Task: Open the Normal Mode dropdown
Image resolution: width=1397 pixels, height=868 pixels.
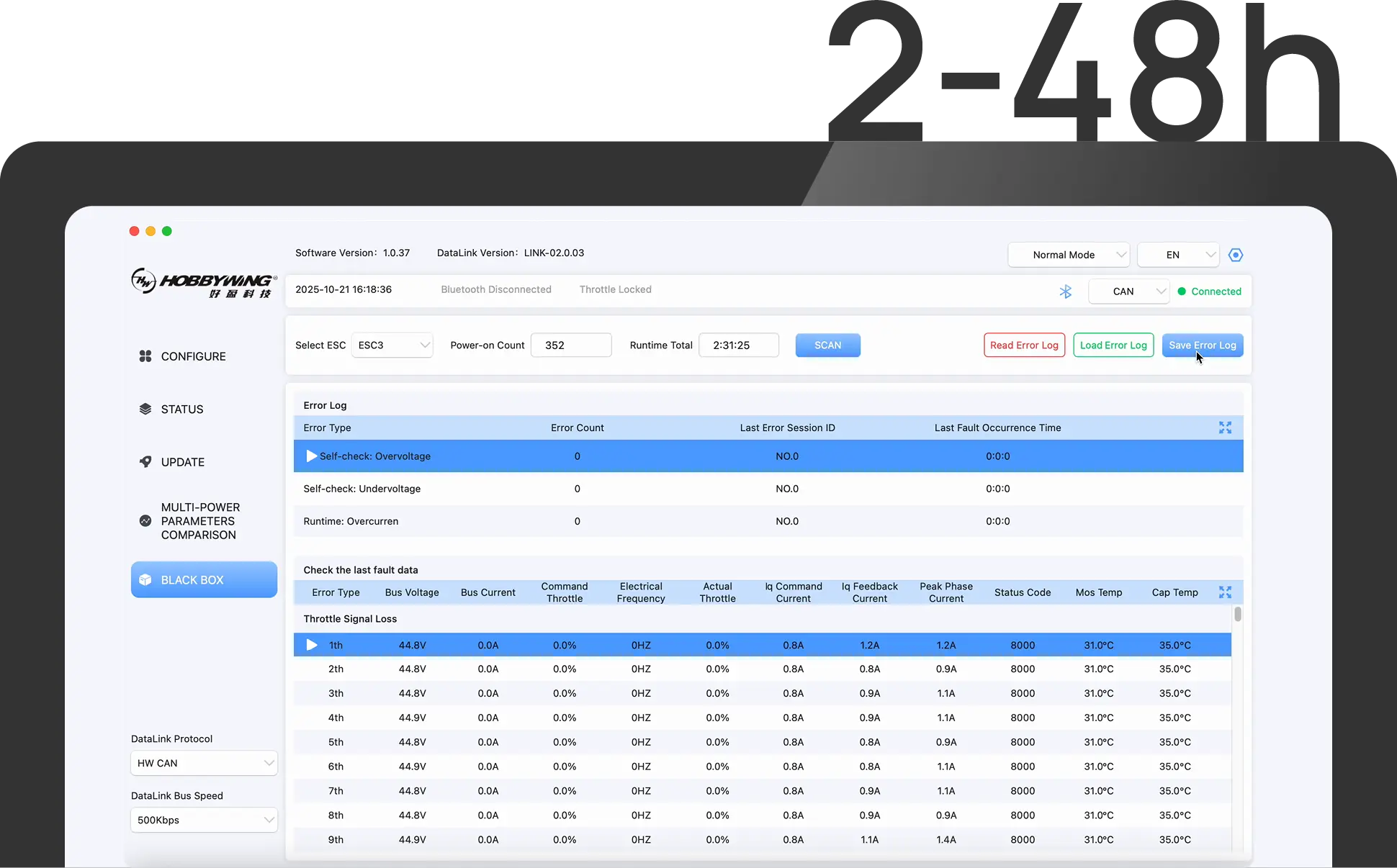Action: pos(1069,255)
